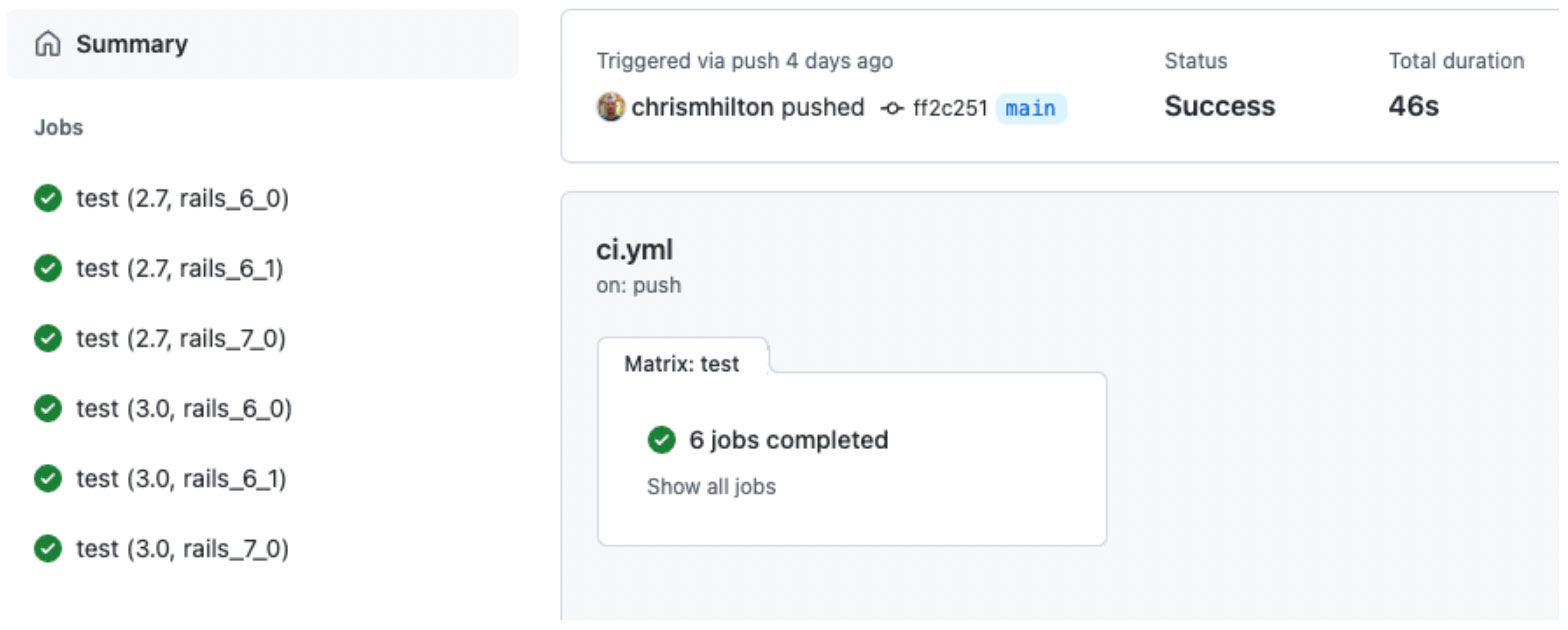
Task: Open job test (3.0, rails_7_0)
Action: [x=182, y=549]
